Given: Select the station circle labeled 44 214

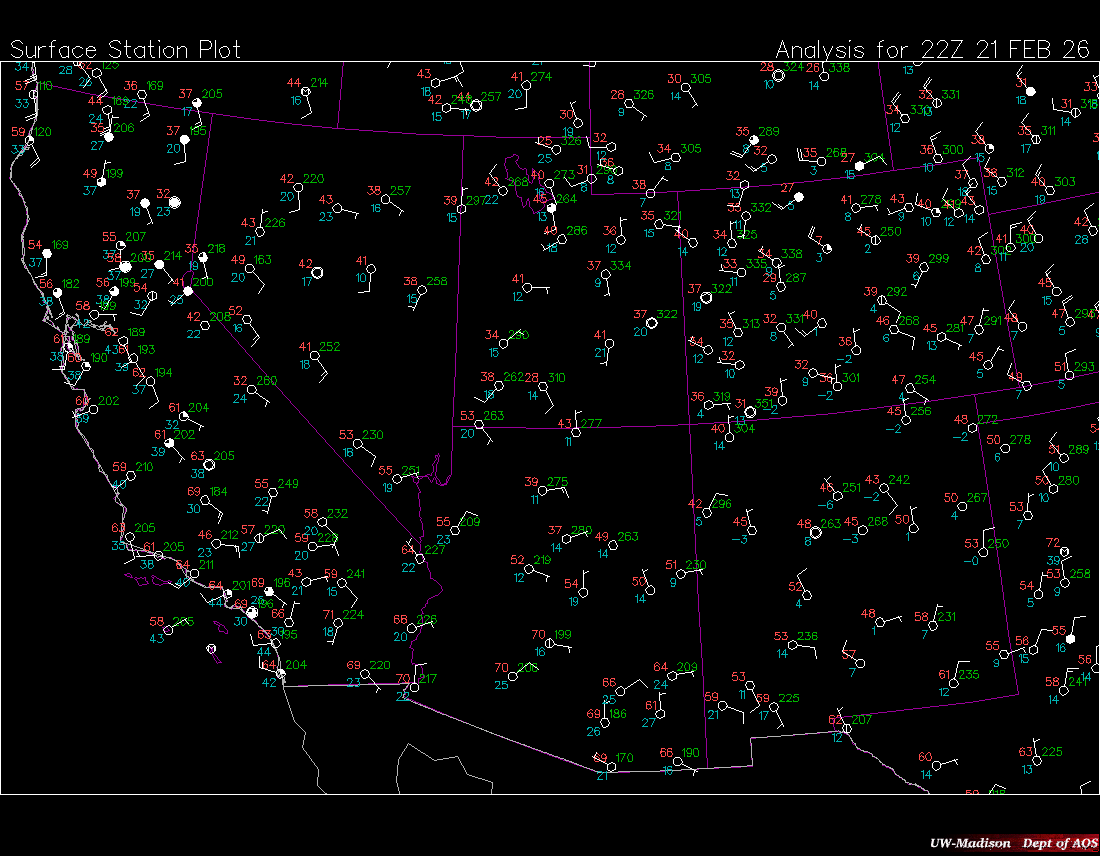Looking at the screenshot, I should [306, 91].
